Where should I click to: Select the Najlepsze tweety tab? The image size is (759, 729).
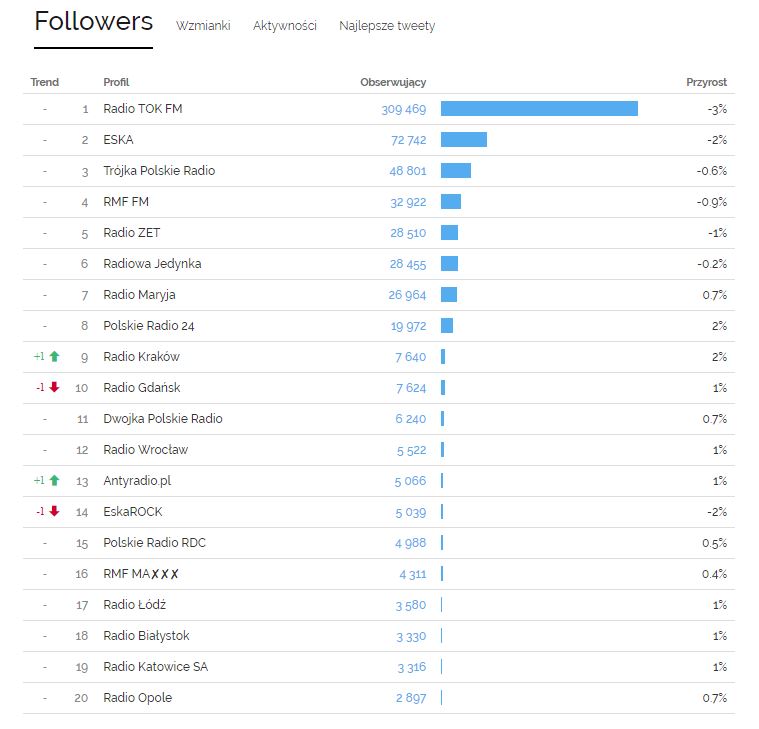(x=387, y=26)
